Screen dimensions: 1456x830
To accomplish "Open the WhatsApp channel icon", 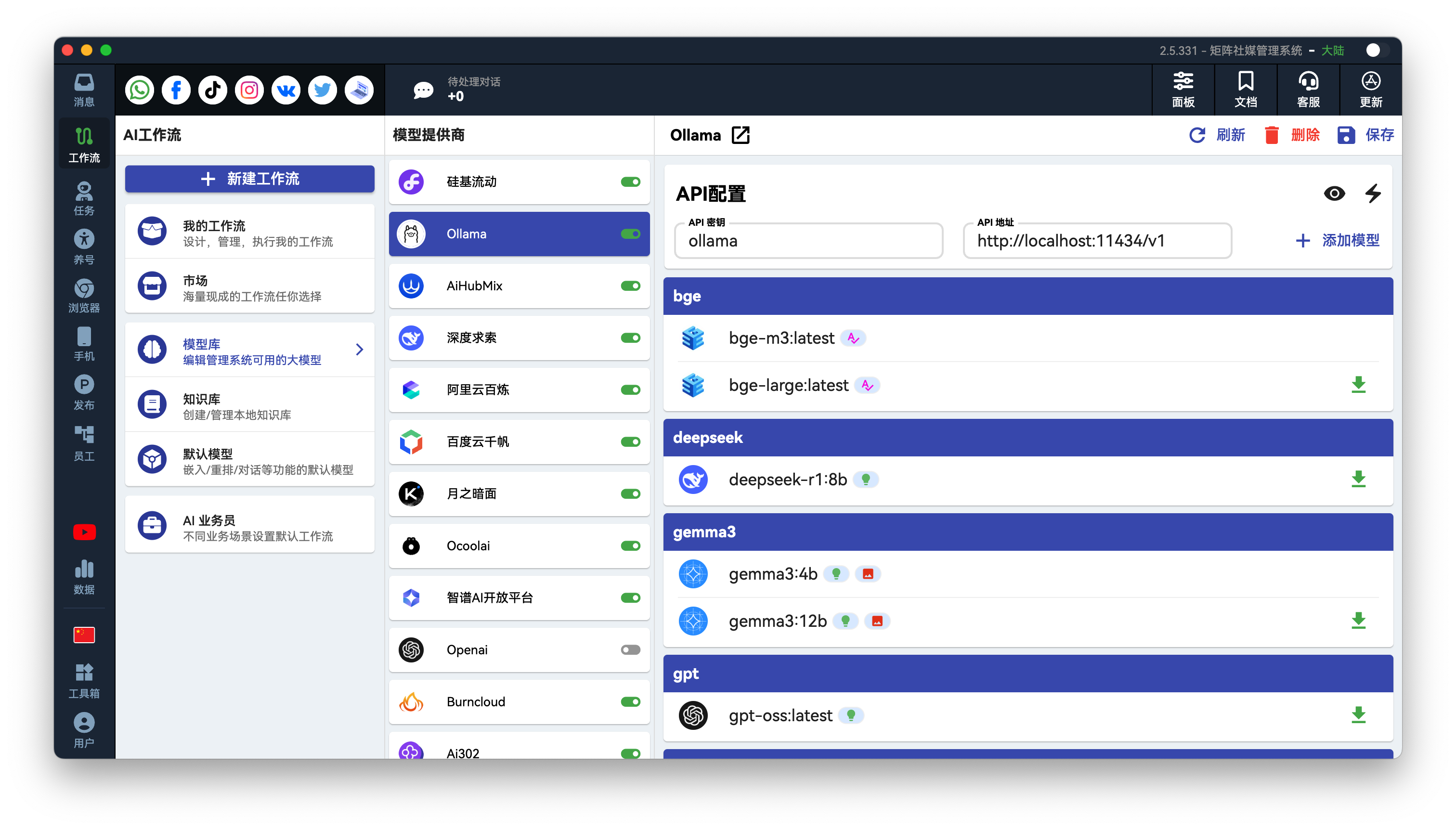I will coord(140,90).
